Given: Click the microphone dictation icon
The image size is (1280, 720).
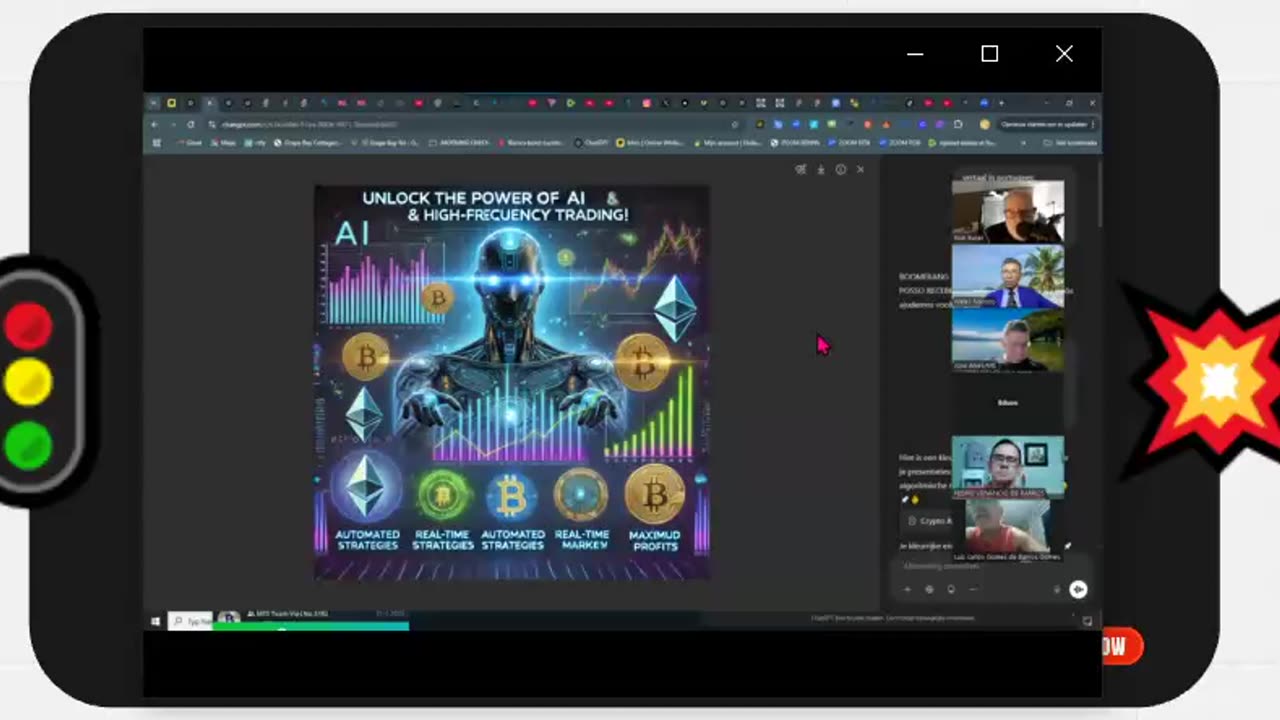Looking at the screenshot, I should click(1057, 590).
